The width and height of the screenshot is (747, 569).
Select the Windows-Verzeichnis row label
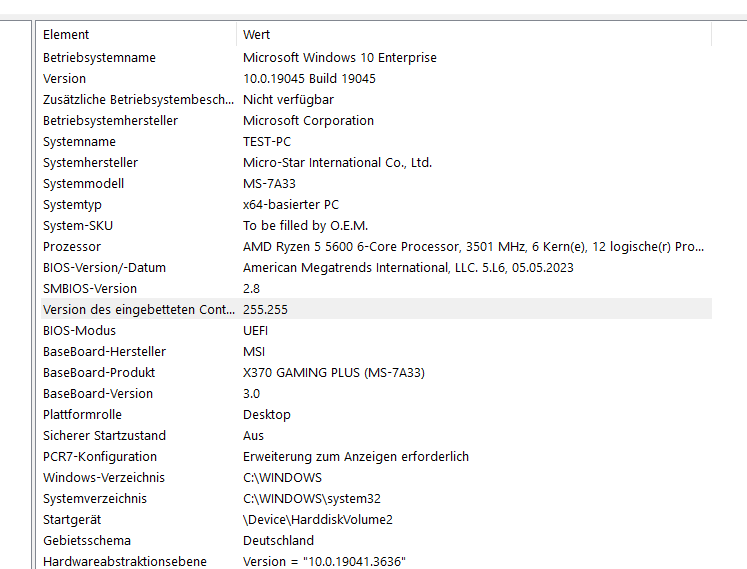[x=104, y=477]
